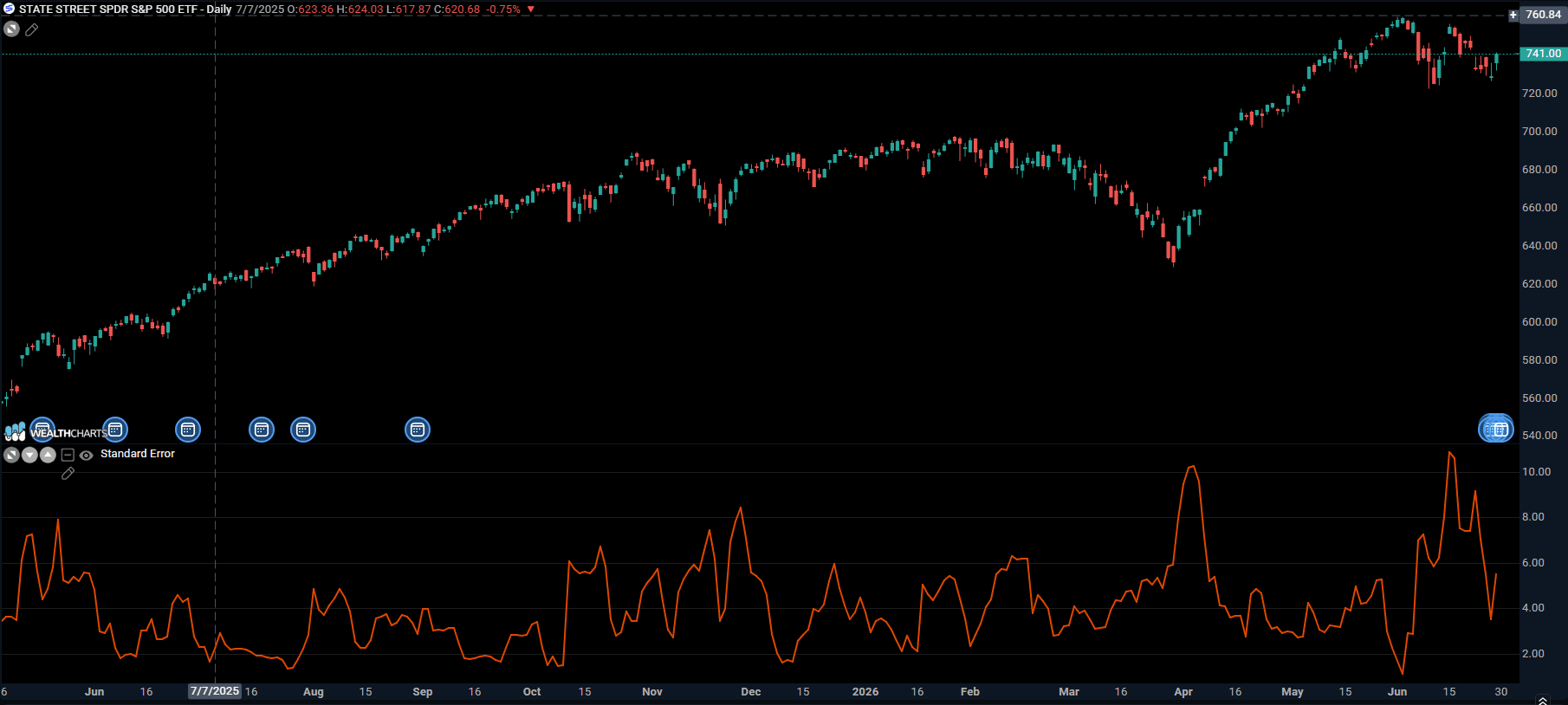Click the -0.75% change value in header
The height and width of the screenshot is (705, 1568).
503,10
